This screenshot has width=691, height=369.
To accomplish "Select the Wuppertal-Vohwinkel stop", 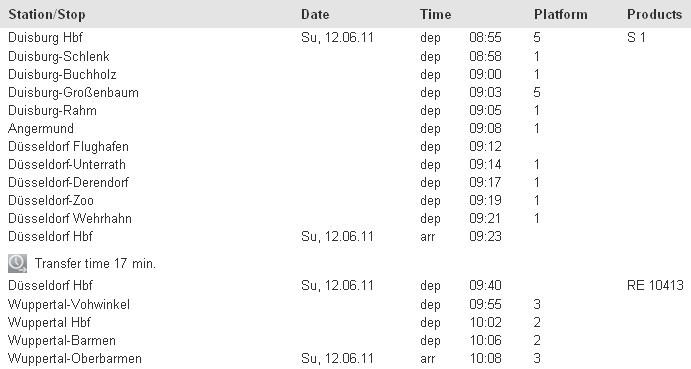I will tap(69, 305).
